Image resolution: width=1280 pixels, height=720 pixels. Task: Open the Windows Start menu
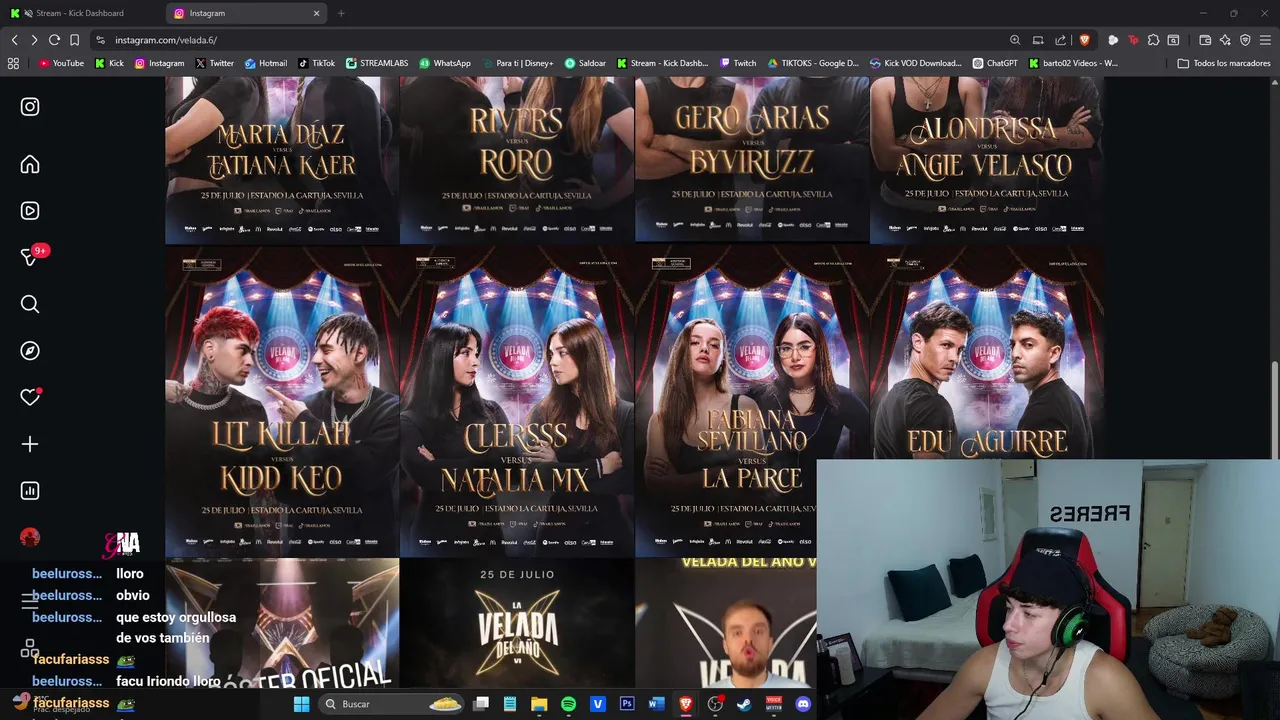[301, 704]
